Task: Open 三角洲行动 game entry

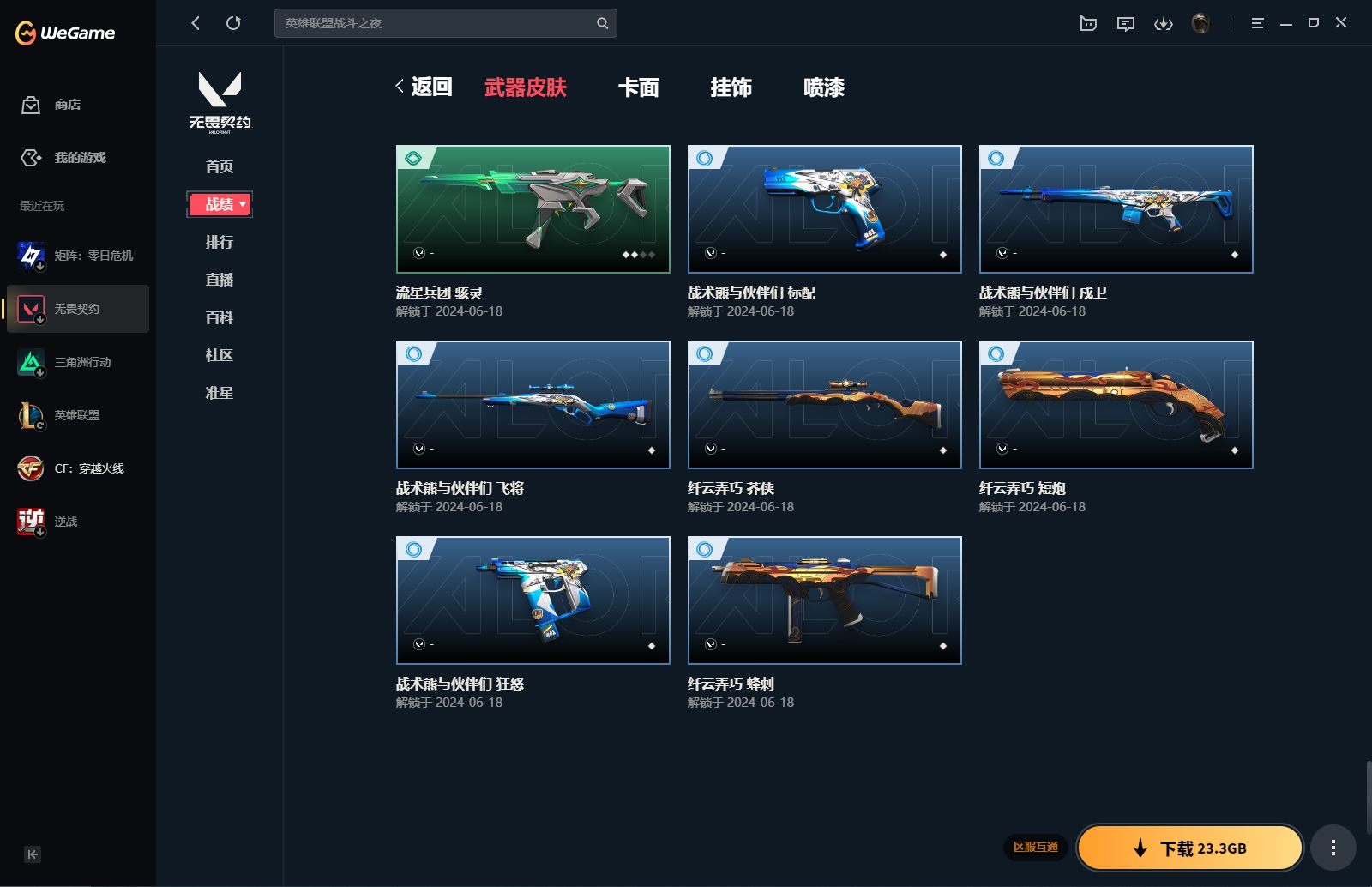Action: 77,362
